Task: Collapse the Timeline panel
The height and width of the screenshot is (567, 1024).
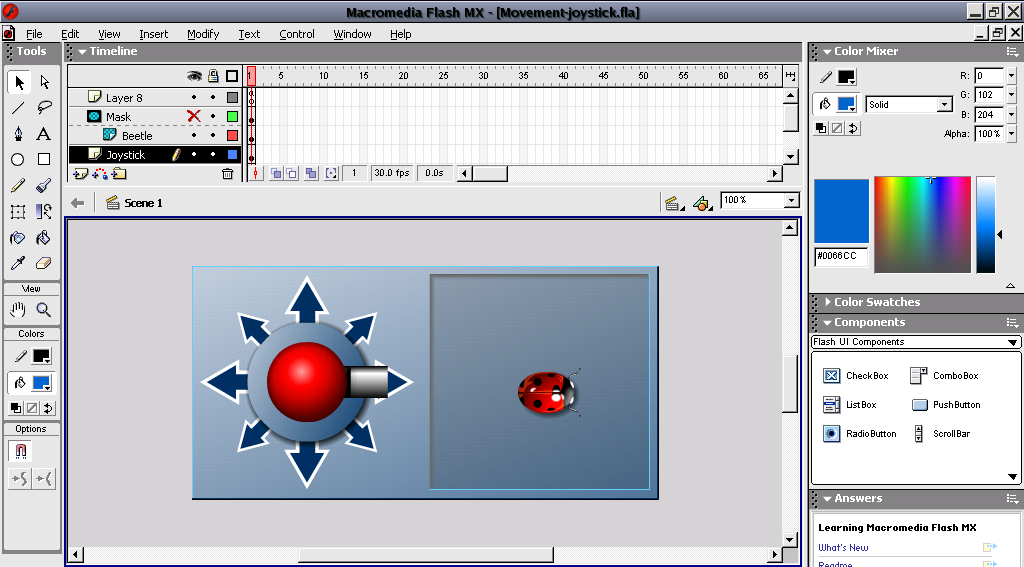Action: pos(82,52)
